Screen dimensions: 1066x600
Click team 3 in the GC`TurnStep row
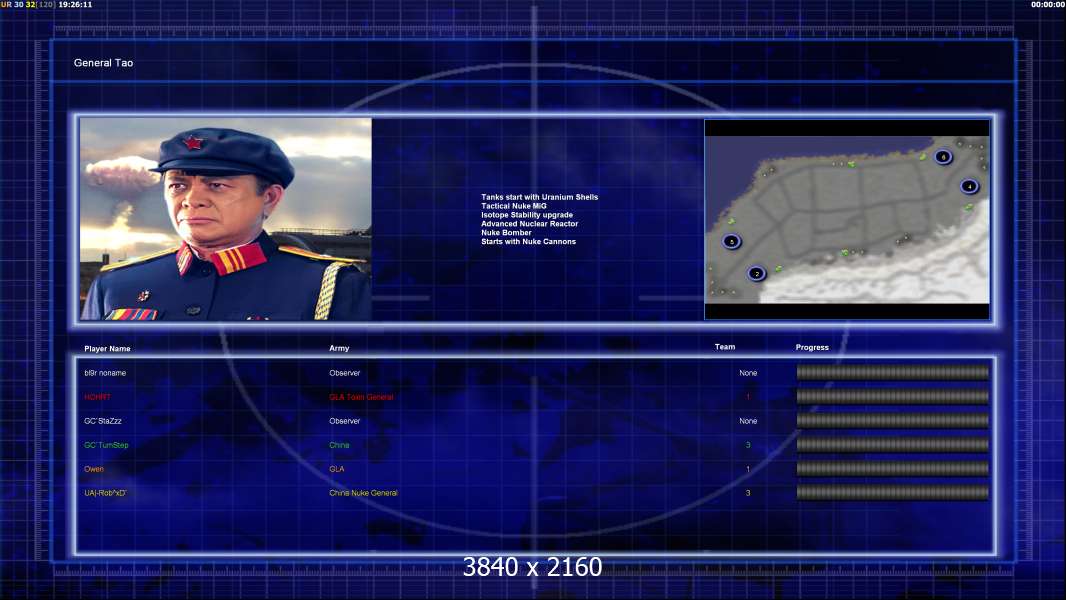click(x=748, y=445)
